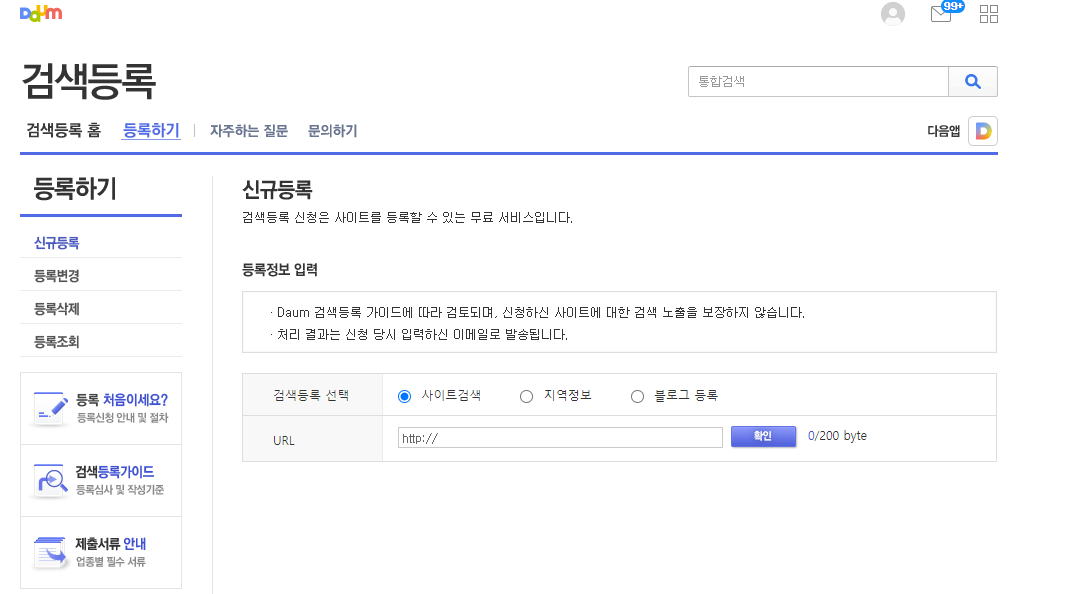Click the 등록신청 안내 및 절차 subtitle

pos(122,418)
